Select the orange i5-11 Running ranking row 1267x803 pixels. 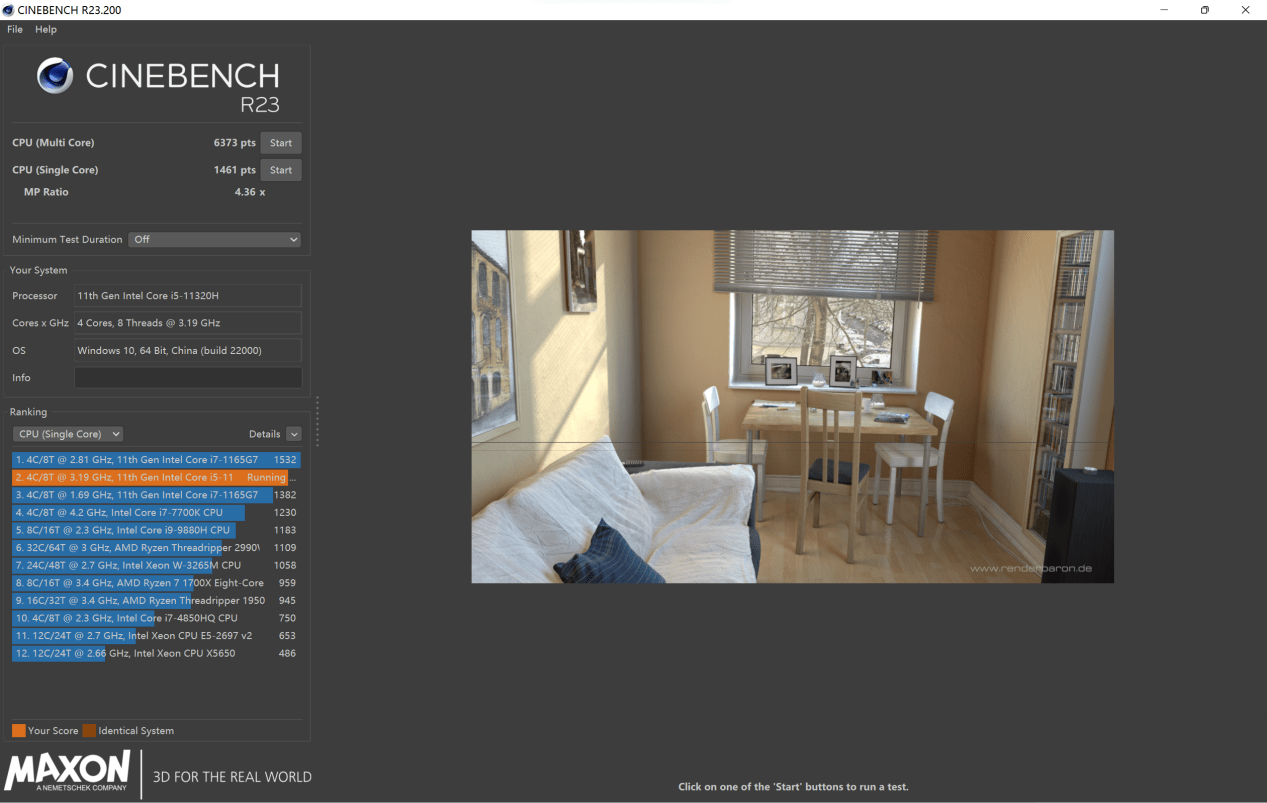click(155, 478)
